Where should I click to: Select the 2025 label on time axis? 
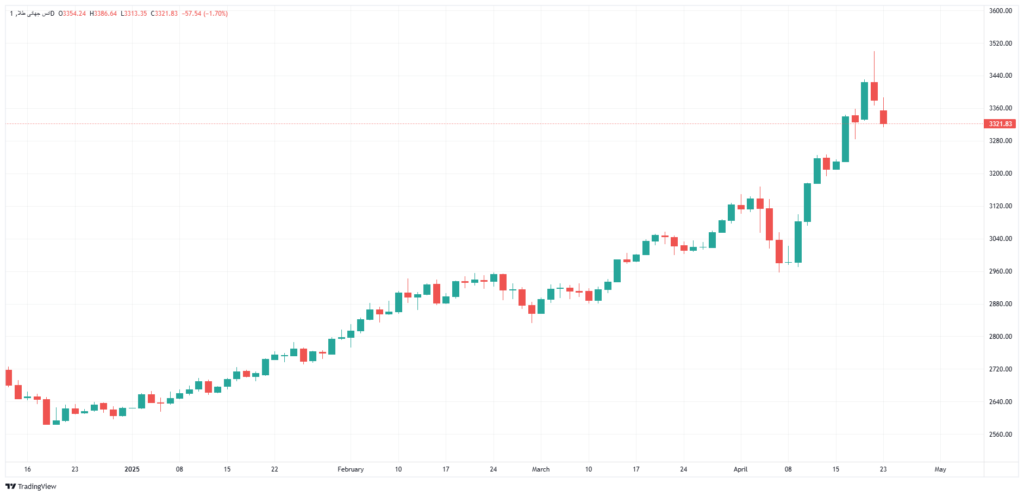click(x=133, y=469)
